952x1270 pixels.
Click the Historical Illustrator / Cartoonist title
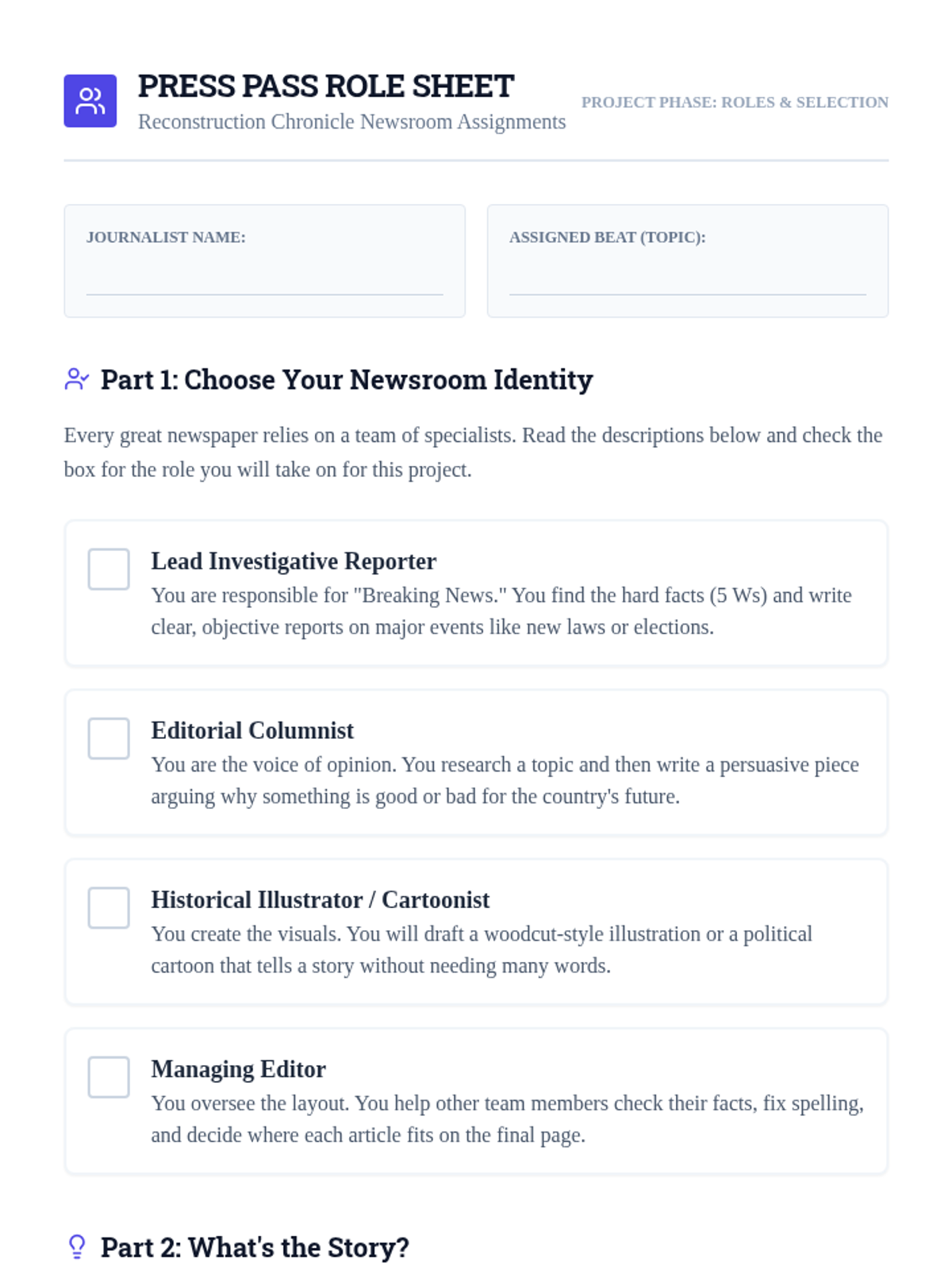(x=321, y=899)
